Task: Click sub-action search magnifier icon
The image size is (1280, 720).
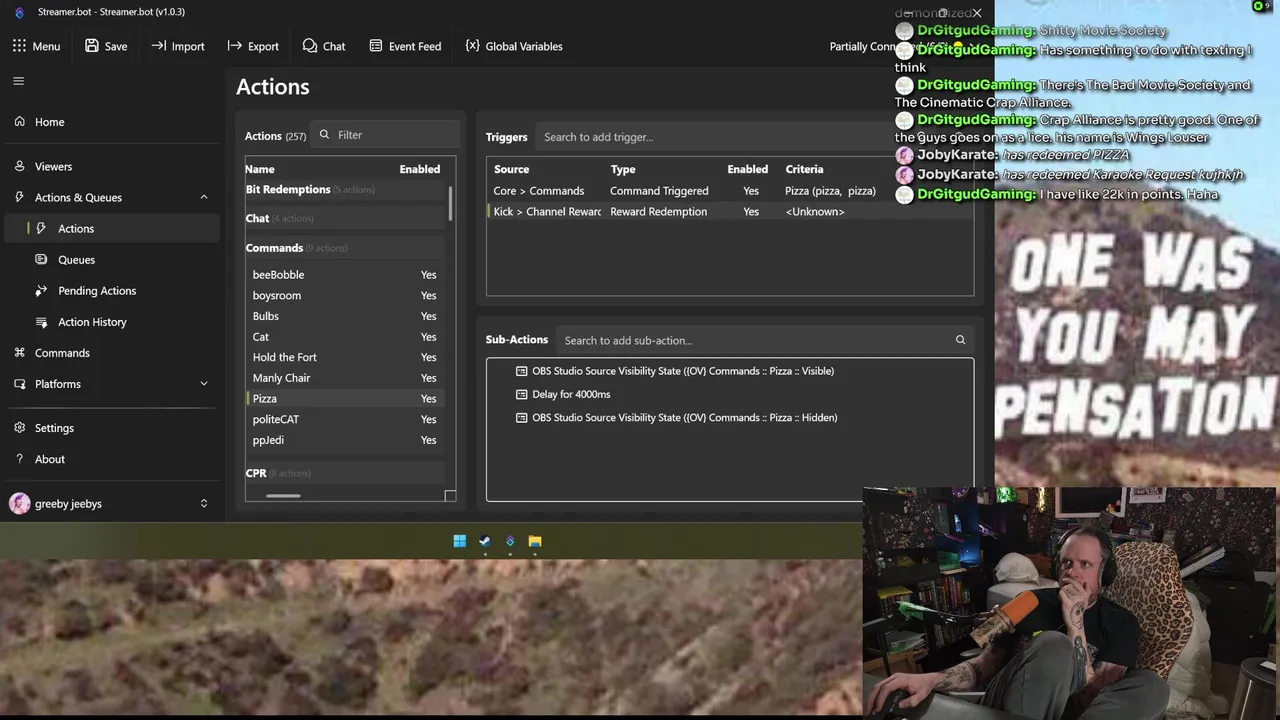Action: 960,340
